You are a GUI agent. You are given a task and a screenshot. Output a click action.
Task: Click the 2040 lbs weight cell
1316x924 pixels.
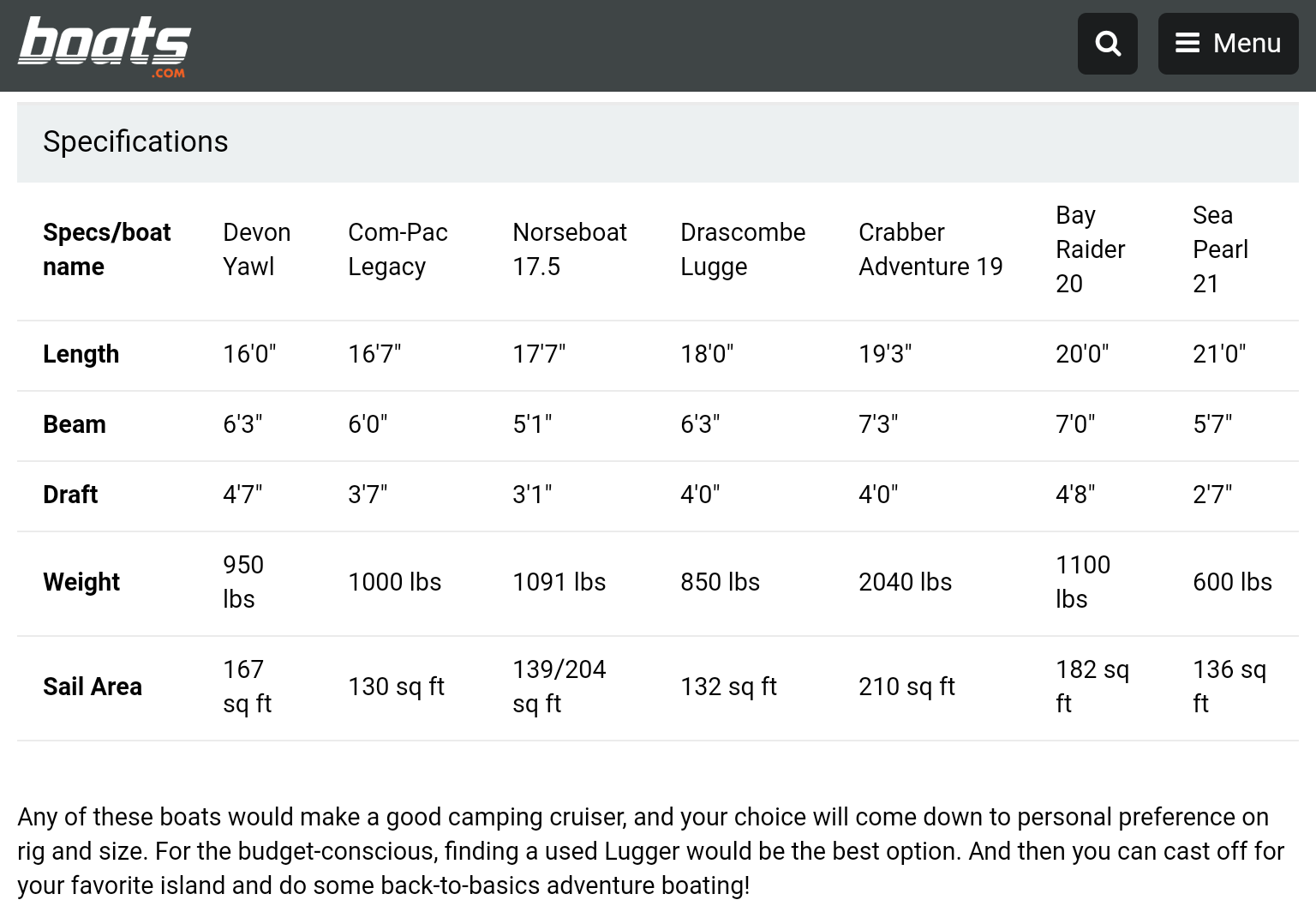click(x=905, y=582)
